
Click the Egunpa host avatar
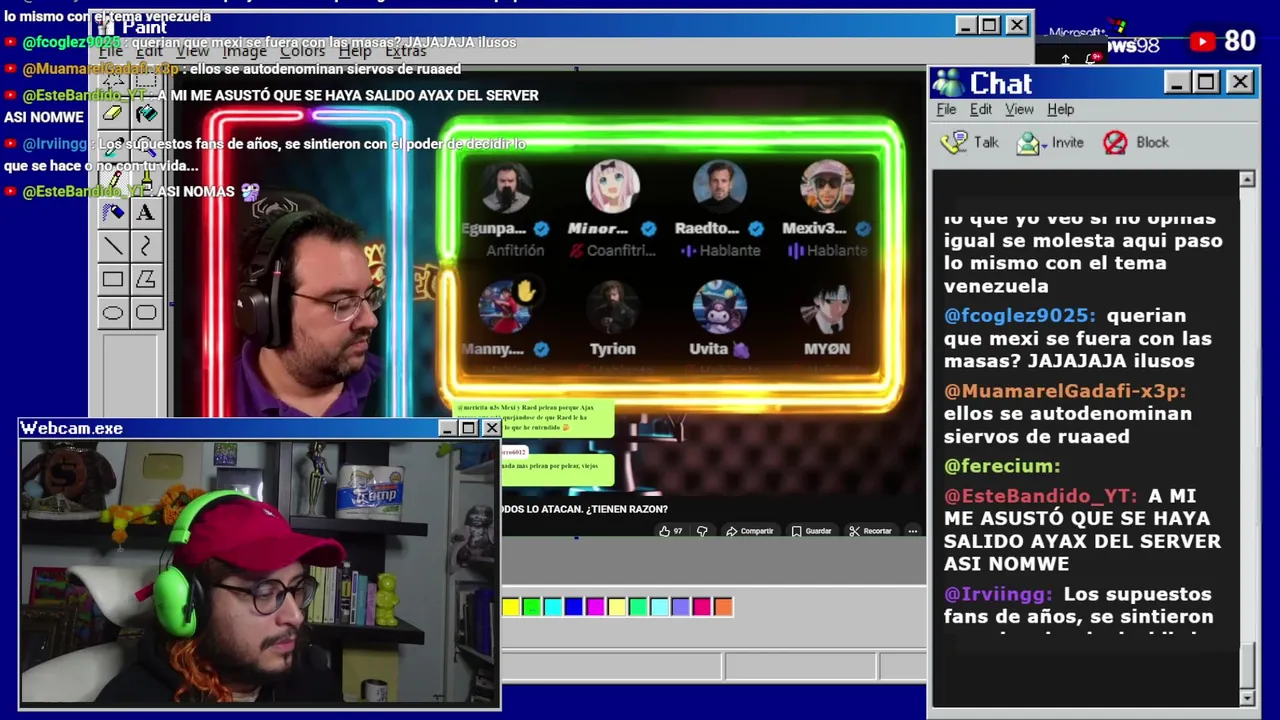[505, 187]
